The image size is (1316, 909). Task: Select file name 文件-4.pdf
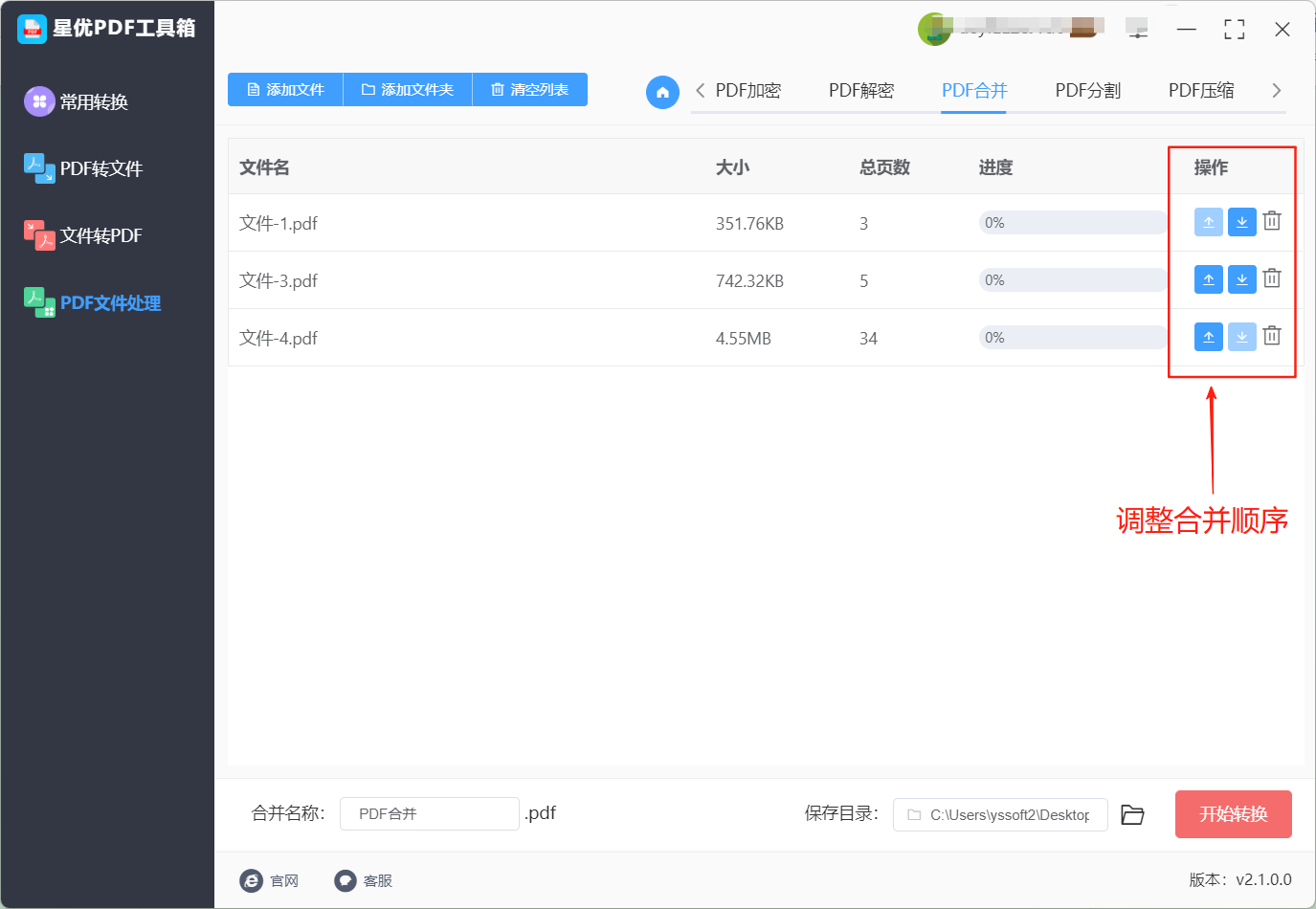pos(279,338)
